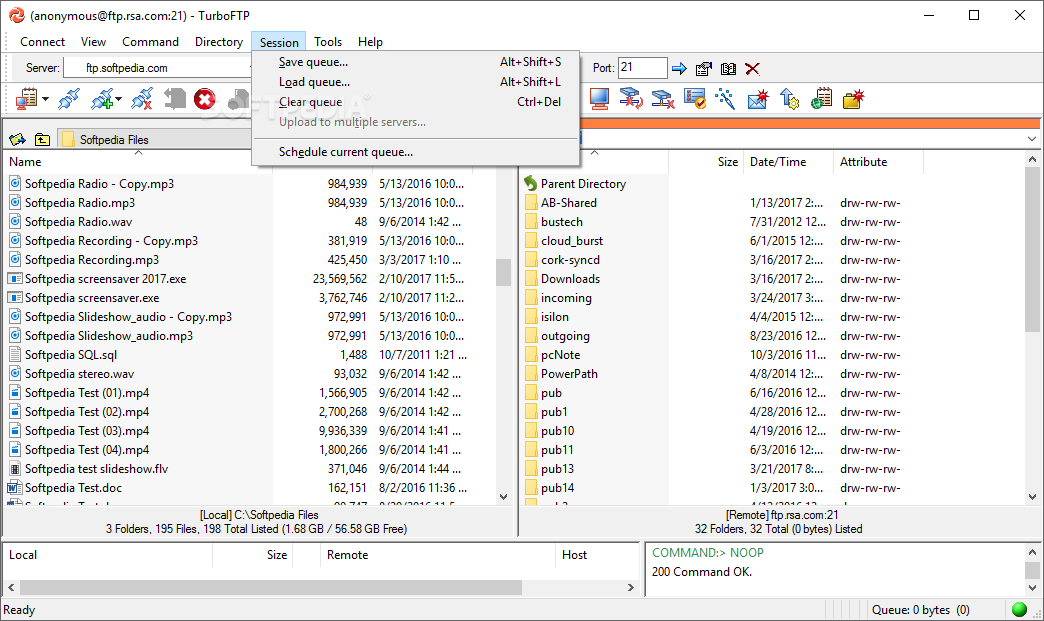Click the log pane scroll up arrow
The height and width of the screenshot is (621, 1044).
point(1032,552)
